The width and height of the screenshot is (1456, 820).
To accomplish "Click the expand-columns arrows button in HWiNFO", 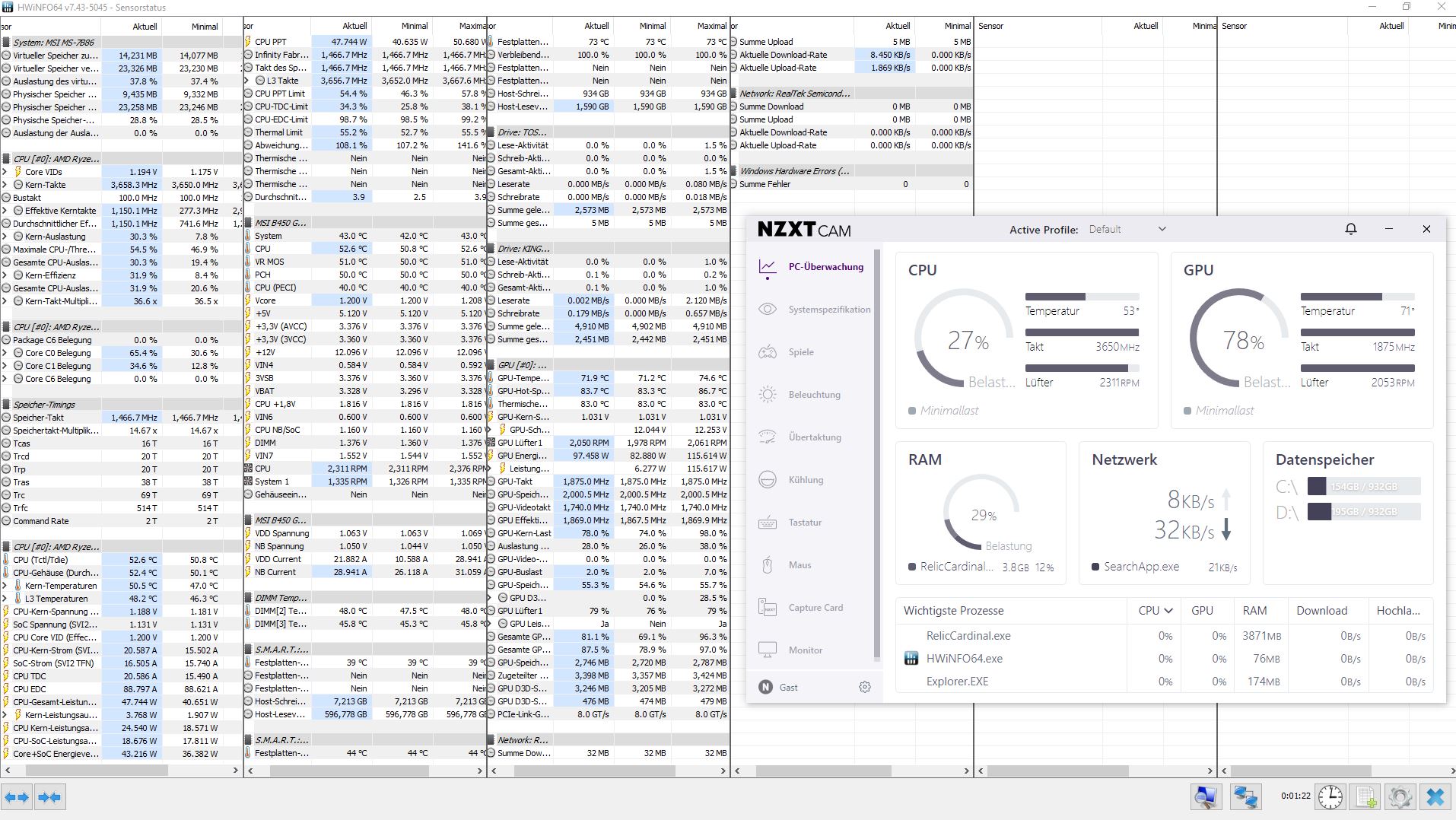I will click(x=17, y=797).
